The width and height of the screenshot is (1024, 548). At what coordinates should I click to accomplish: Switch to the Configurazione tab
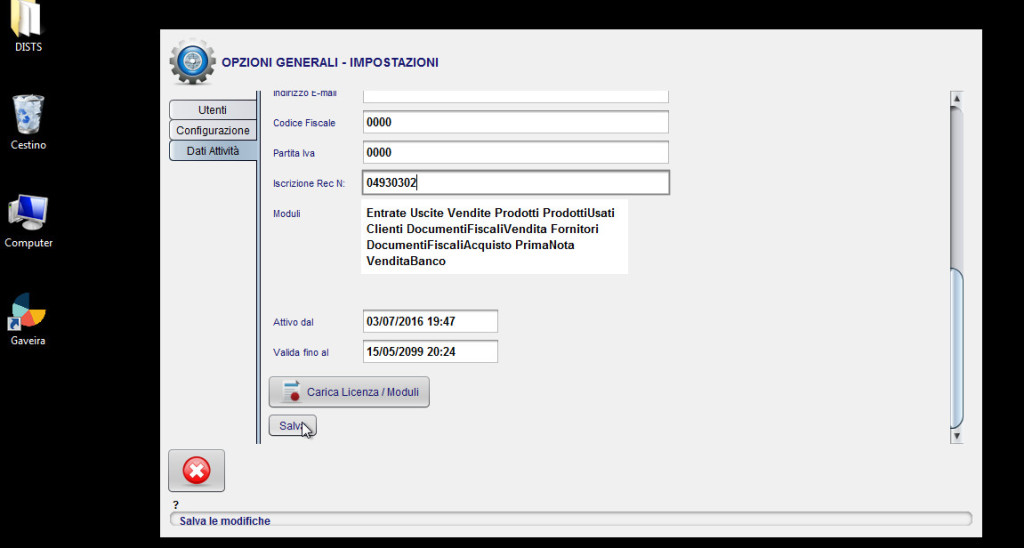pos(212,130)
